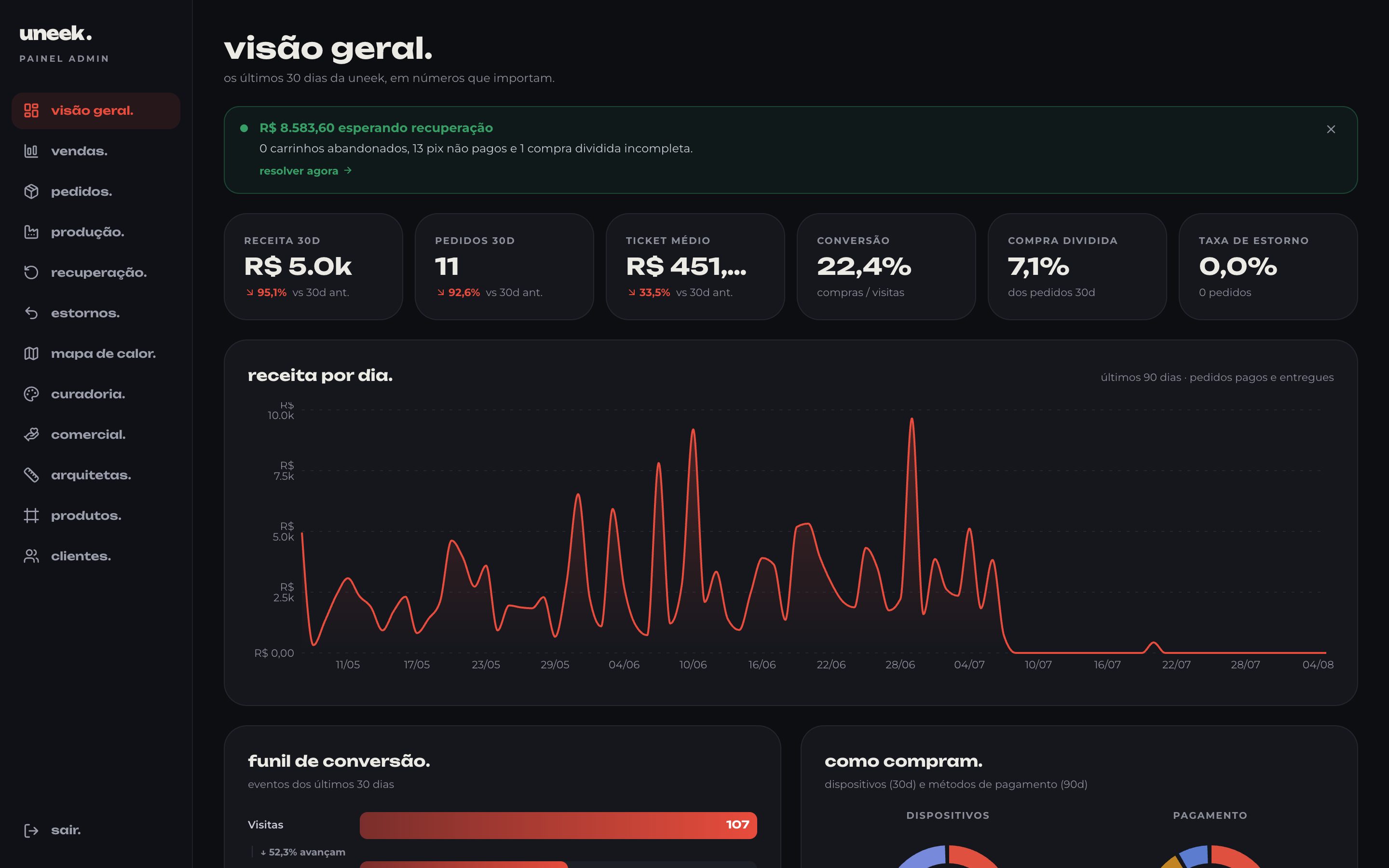Click the uneek. logo

tap(55, 33)
